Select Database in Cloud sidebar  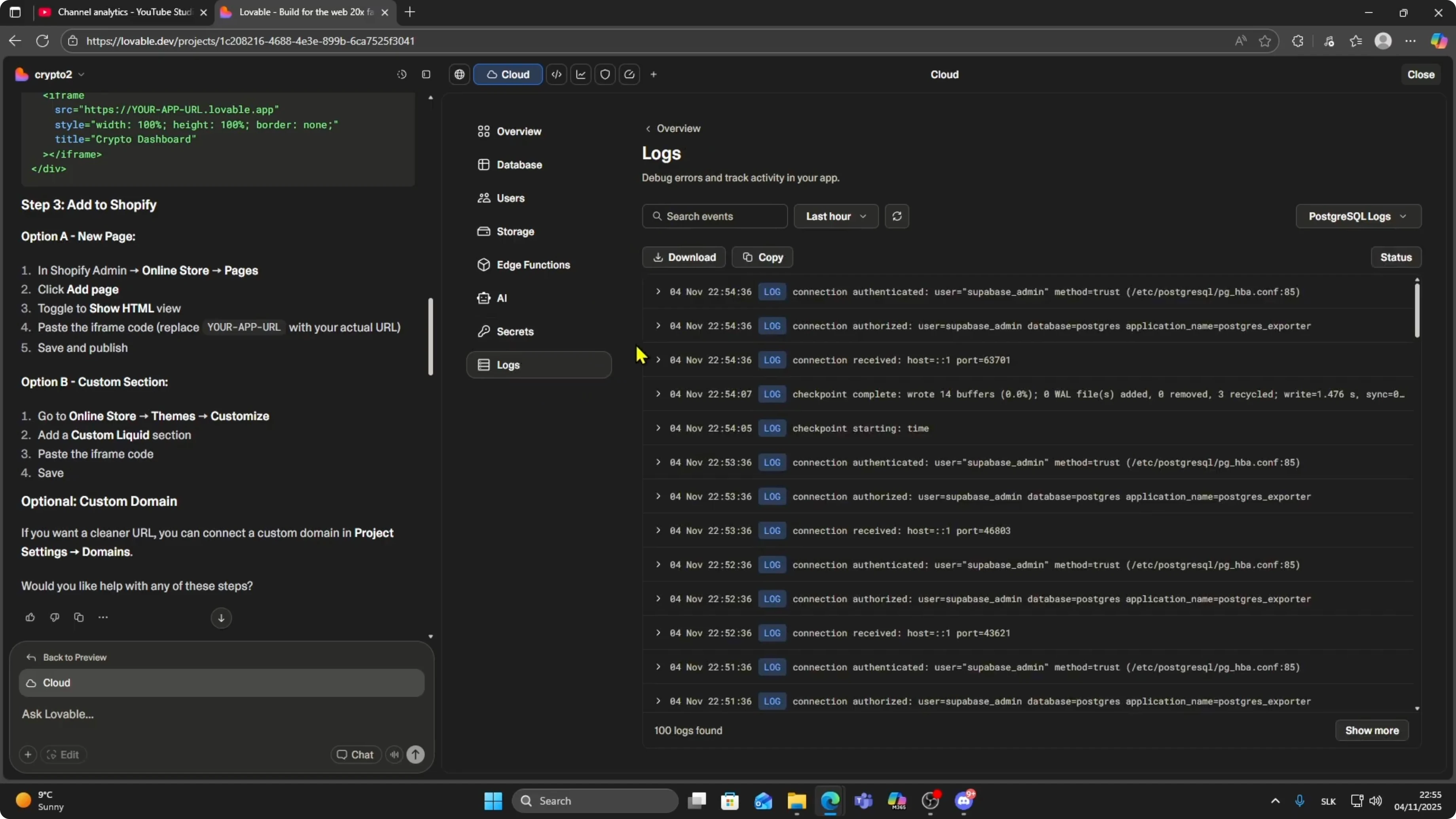pyautogui.click(x=538, y=165)
